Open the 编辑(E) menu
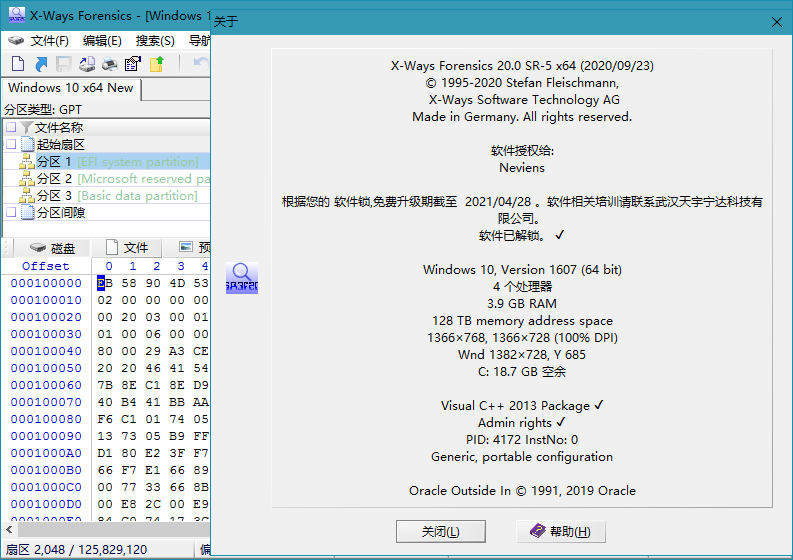The width and height of the screenshot is (793, 560). pos(102,40)
